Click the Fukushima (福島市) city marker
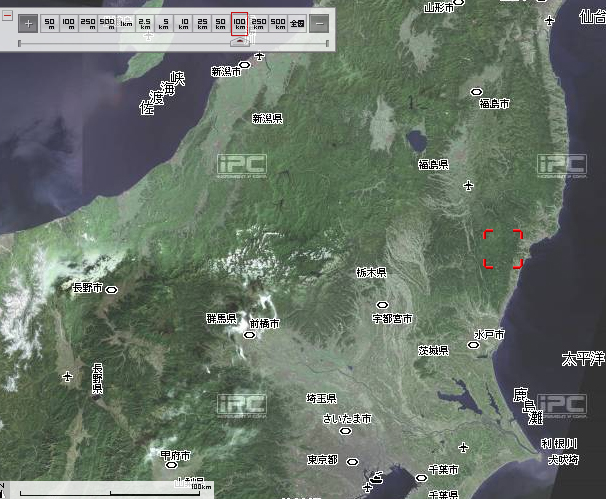 point(477,92)
